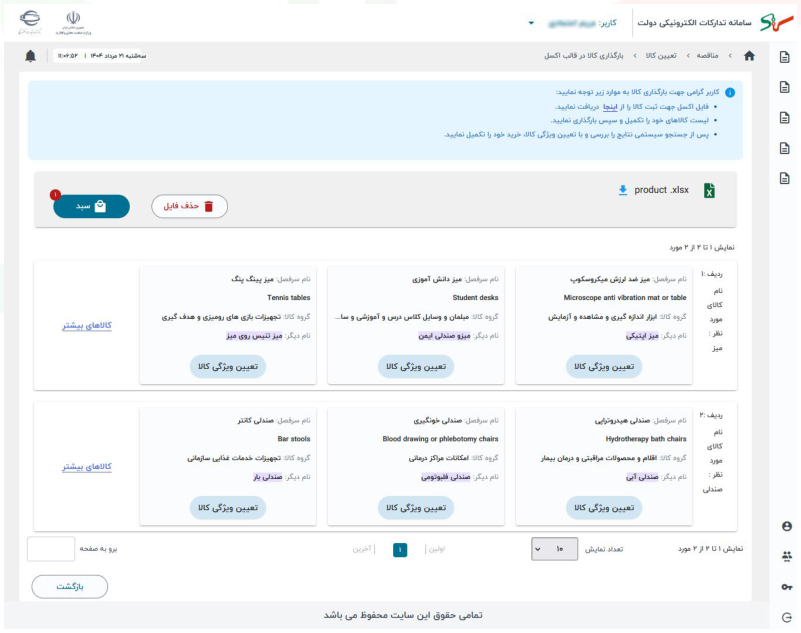The image size is (801, 633).
Task: Open کالاهای بیشتر link in the صندلی row
Action: (x=87, y=467)
